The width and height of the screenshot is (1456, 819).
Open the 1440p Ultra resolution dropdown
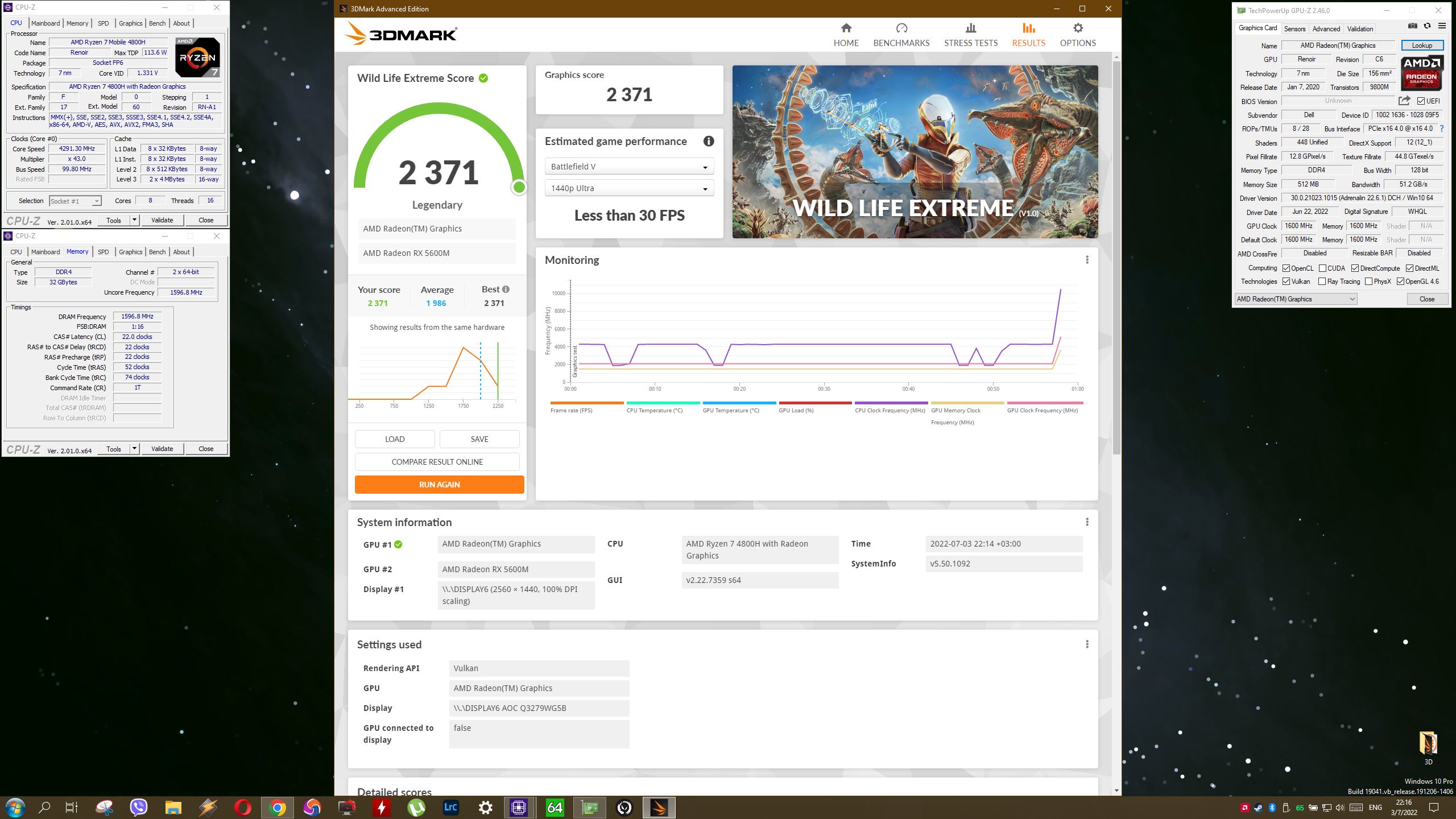629,188
